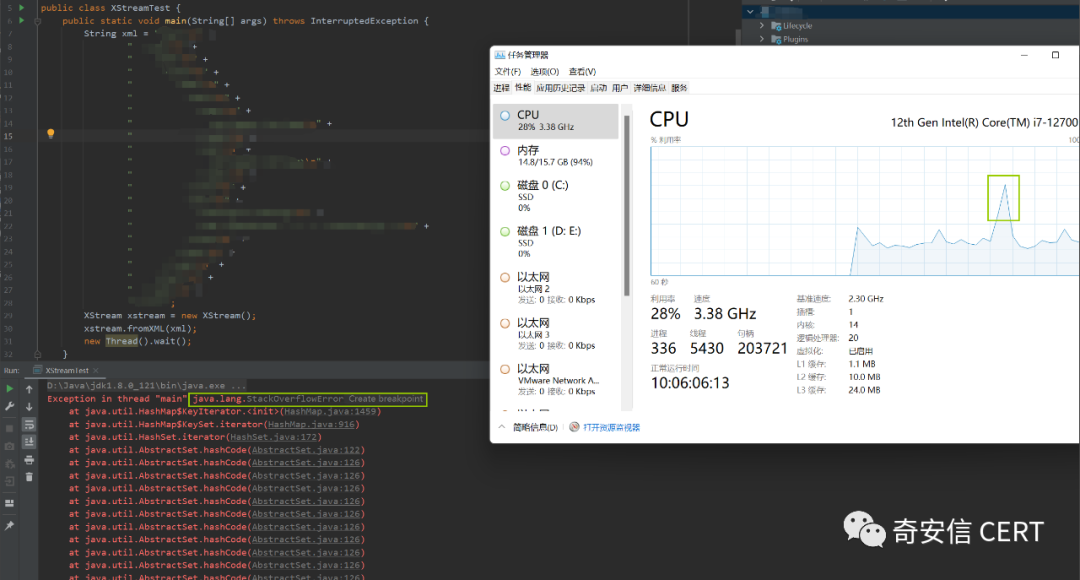This screenshot has width=1080, height=580.
Task: Click the yellow lightbulb intention icon
Action: pos(50,134)
